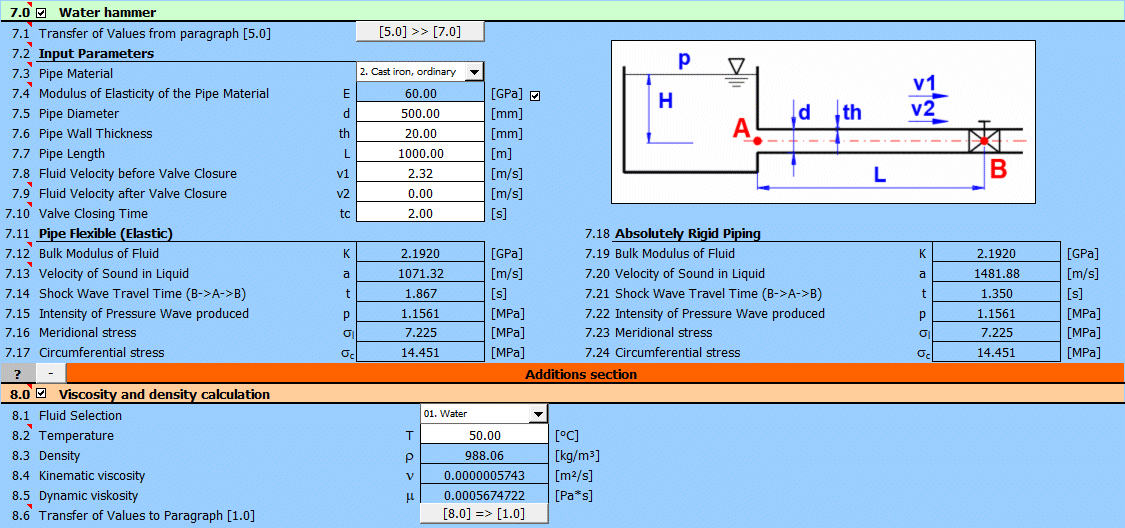This screenshot has width=1125, height=528.
Task: Edit the Pipe Diameter input field
Action: tap(420, 113)
